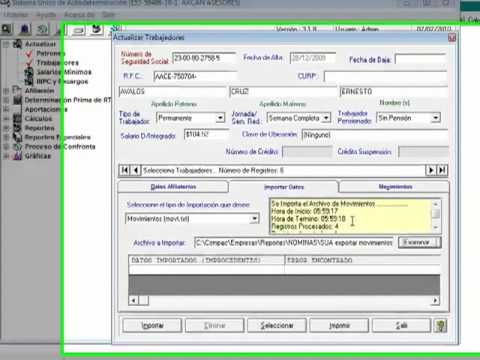Click the R.F.C. input field
Screen dimensions: 480x360
click(195, 76)
